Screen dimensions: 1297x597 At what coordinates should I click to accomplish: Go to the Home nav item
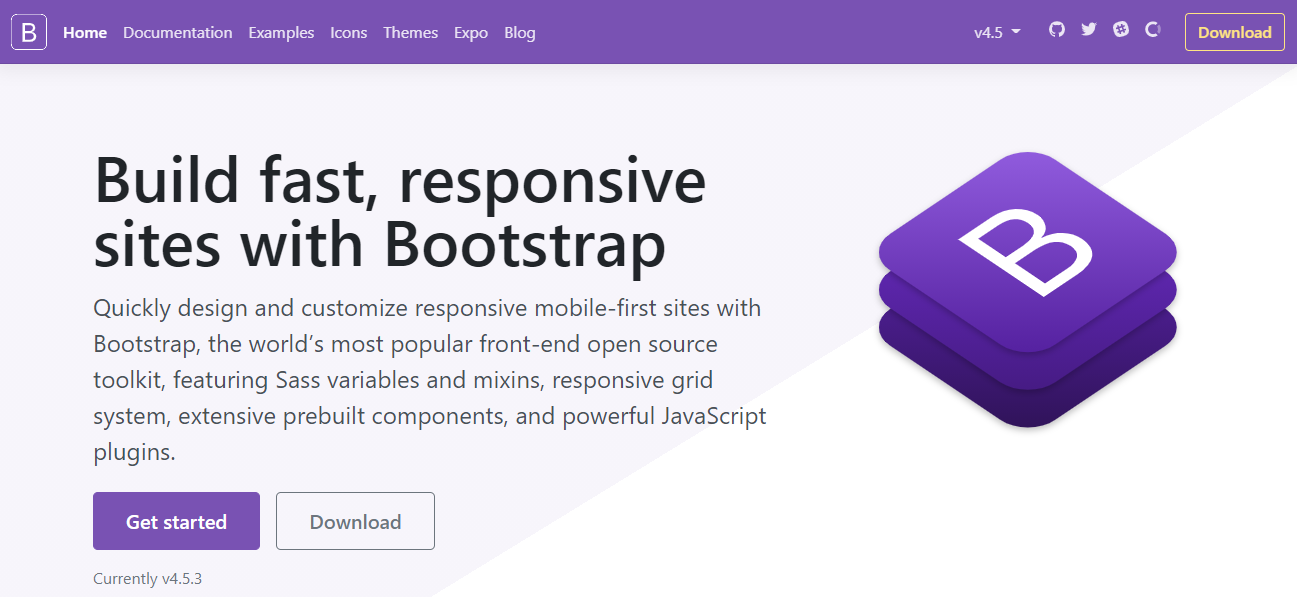tap(85, 32)
